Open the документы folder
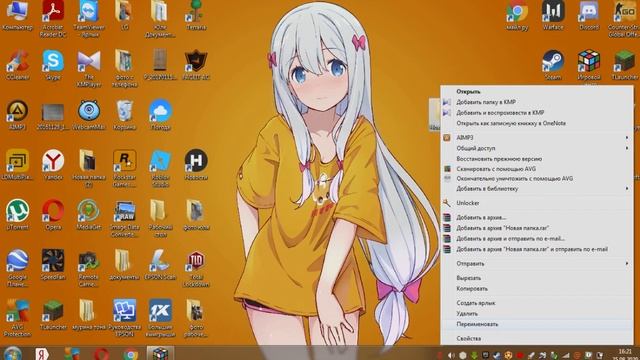The image size is (640, 360). 124,264
